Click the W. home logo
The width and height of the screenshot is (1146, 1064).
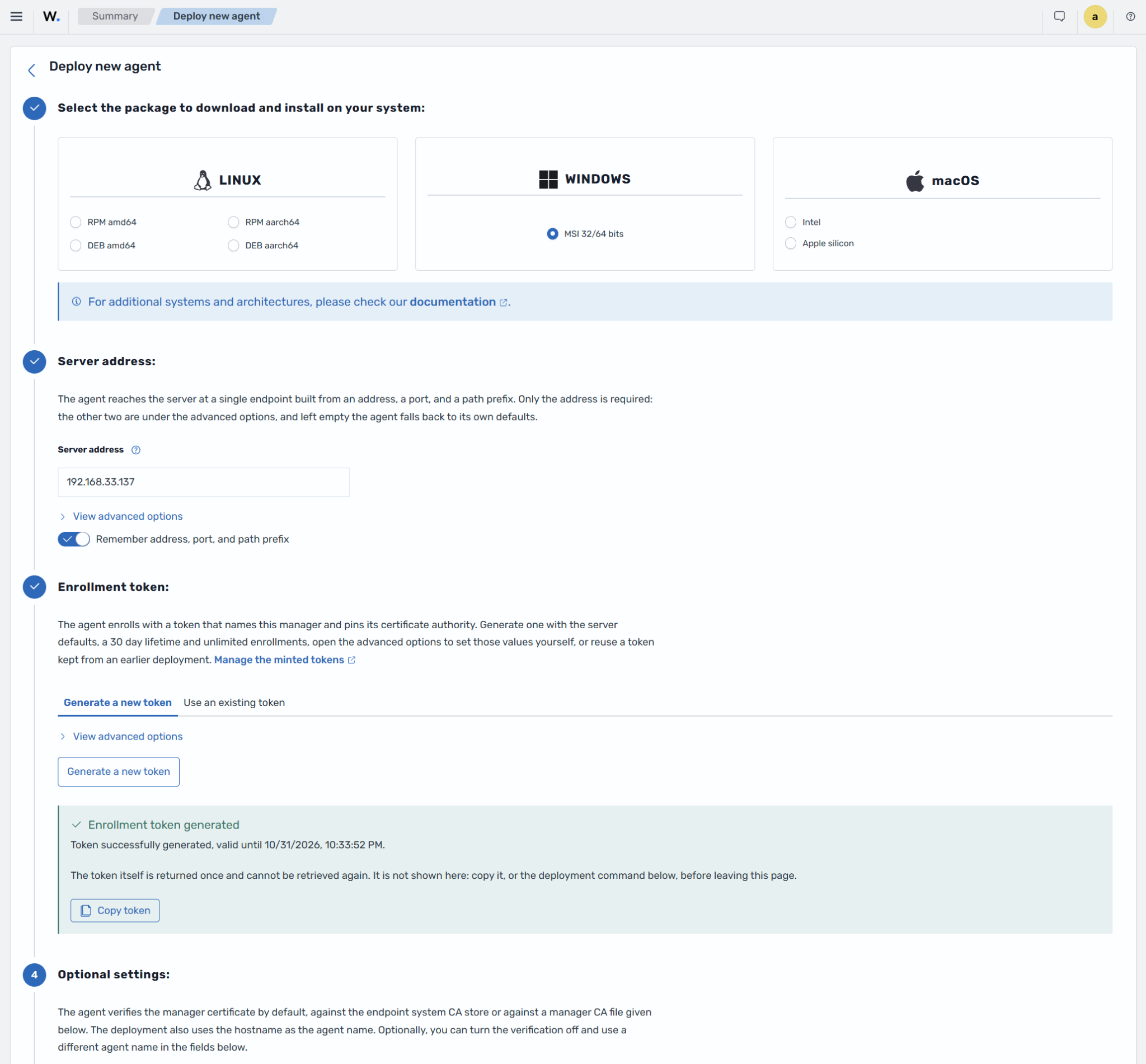point(51,16)
